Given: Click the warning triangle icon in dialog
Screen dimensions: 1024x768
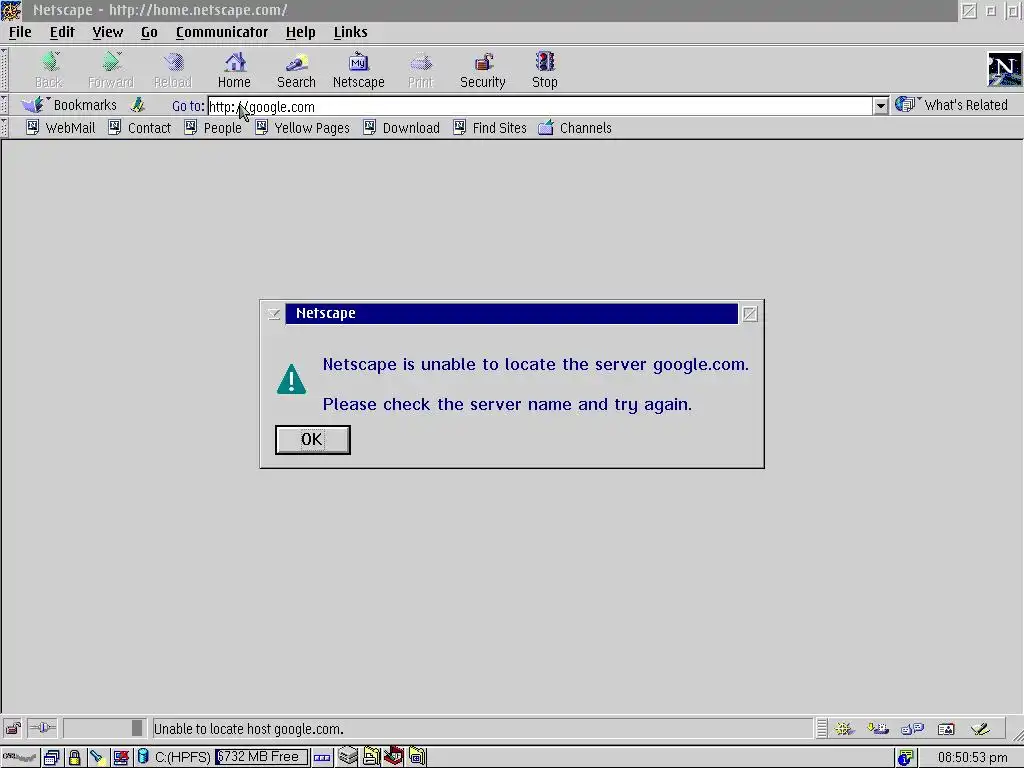Looking at the screenshot, I should [x=291, y=379].
